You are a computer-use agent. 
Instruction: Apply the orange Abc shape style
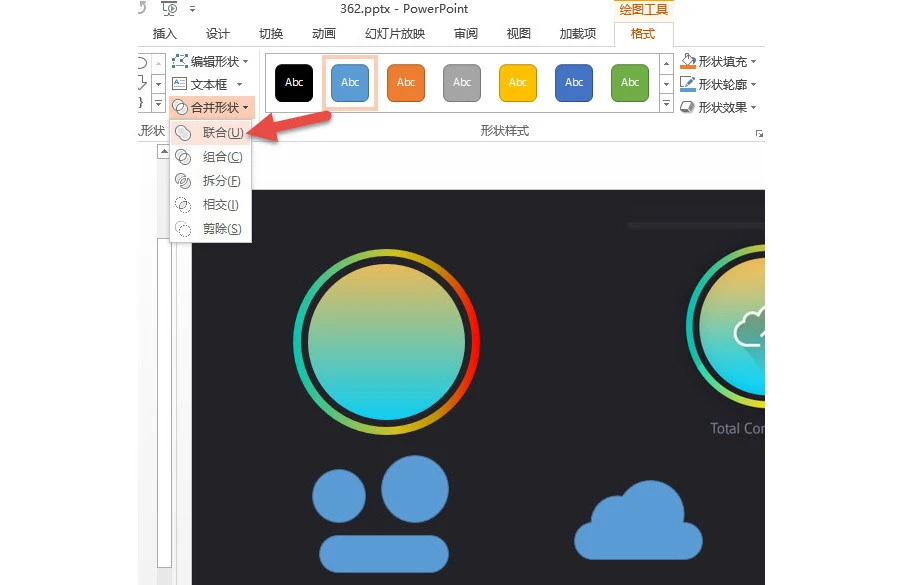coord(406,83)
